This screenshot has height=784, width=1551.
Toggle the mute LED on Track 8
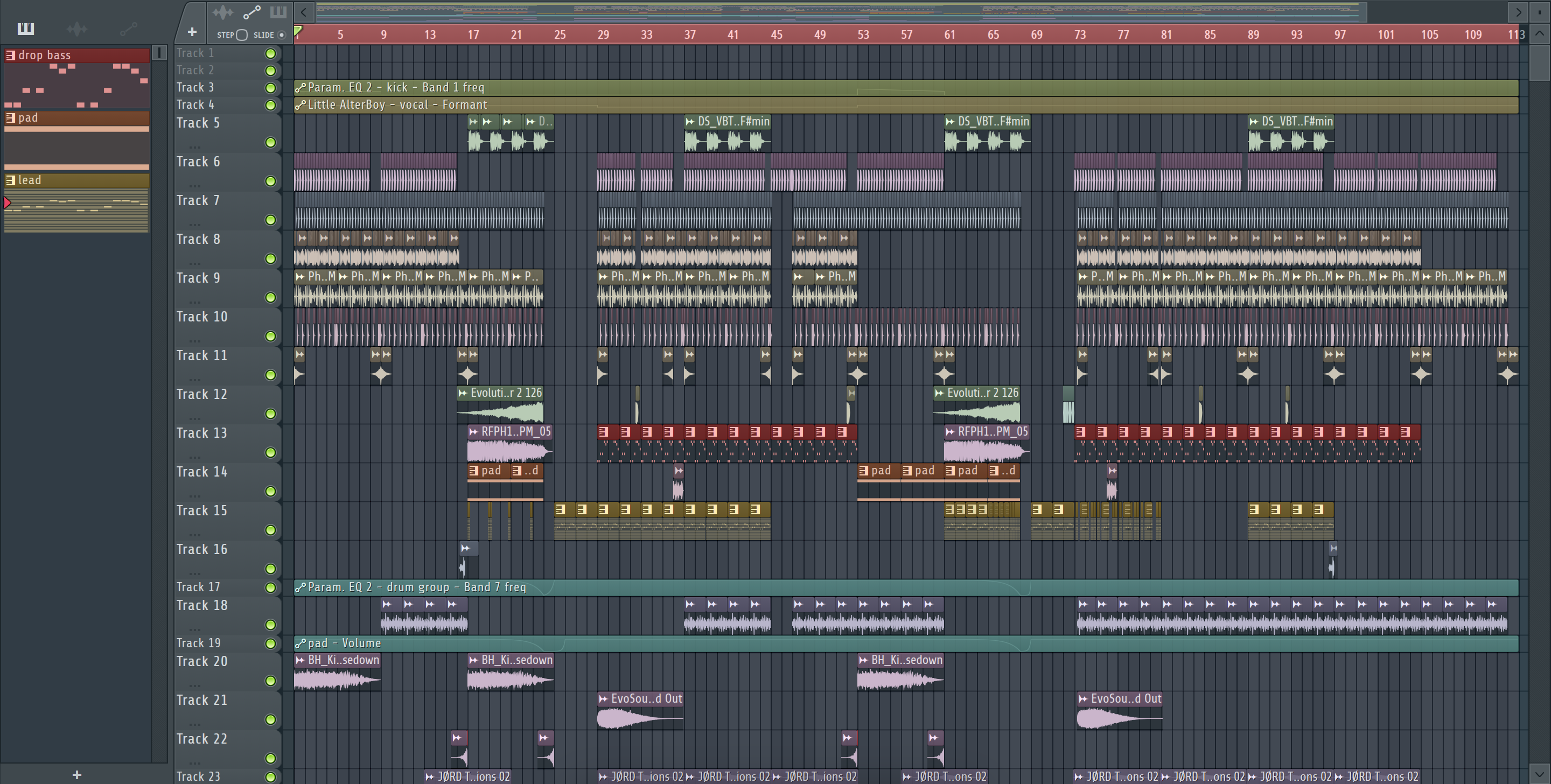(271, 259)
